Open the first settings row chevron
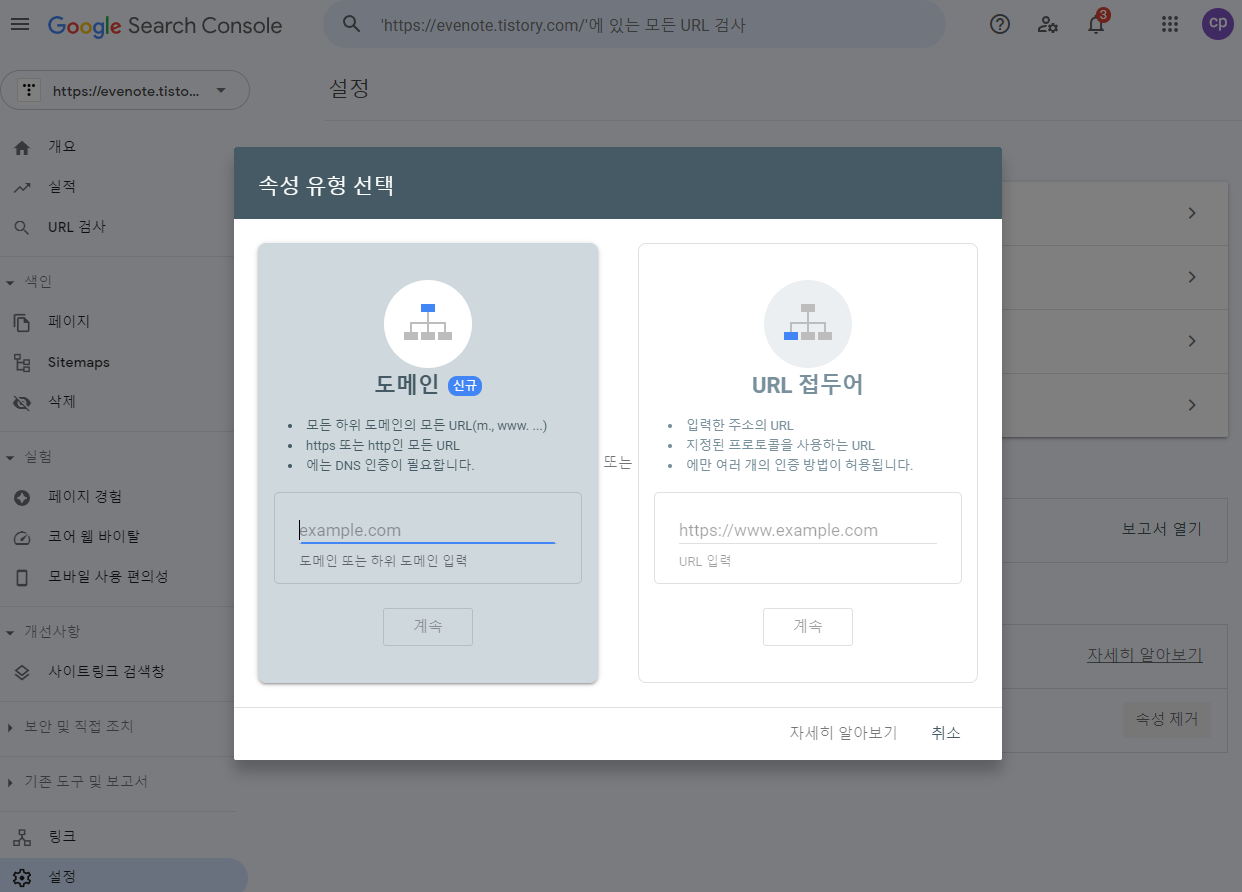This screenshot has height=892, width=1242. [1192, 213]
